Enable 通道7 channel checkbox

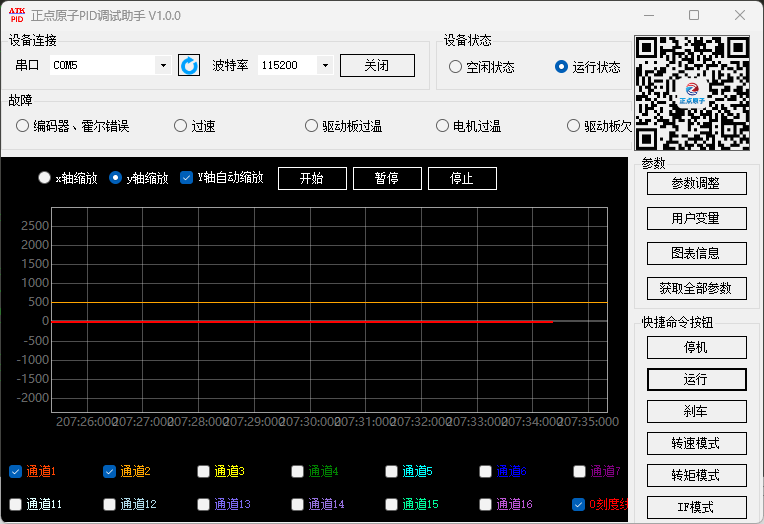pyautogui.click(x=579, y=471)
